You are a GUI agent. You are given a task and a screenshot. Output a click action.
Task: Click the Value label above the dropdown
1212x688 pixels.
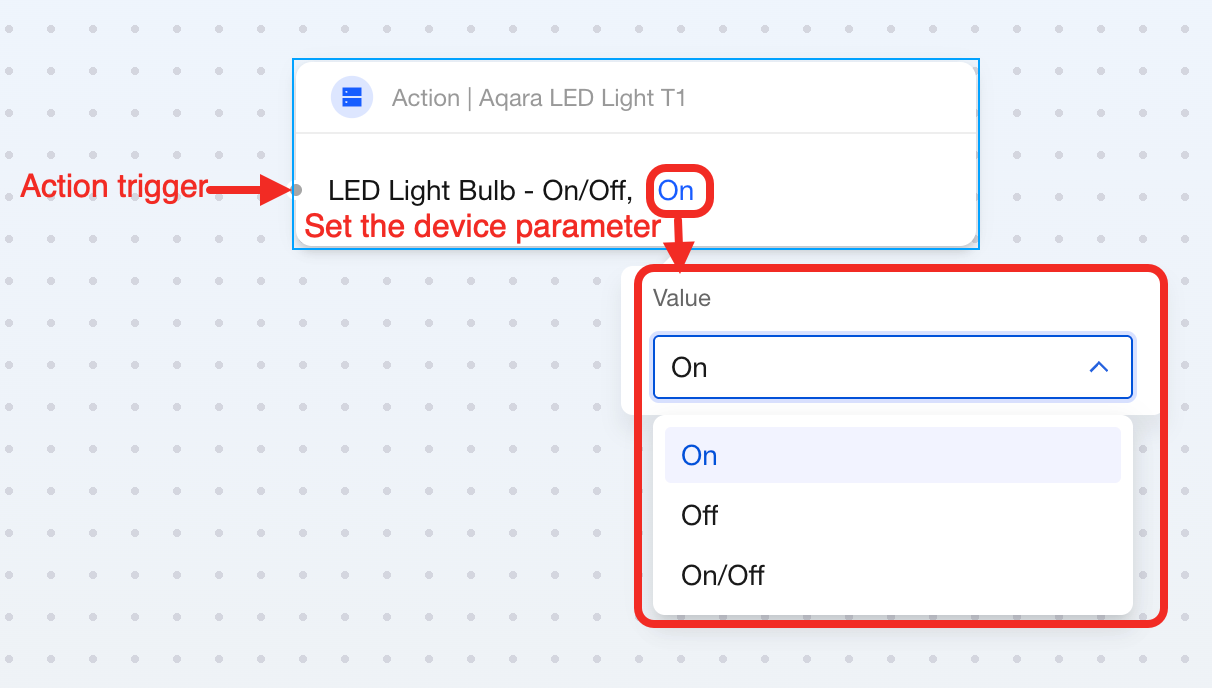pos(682,298)
